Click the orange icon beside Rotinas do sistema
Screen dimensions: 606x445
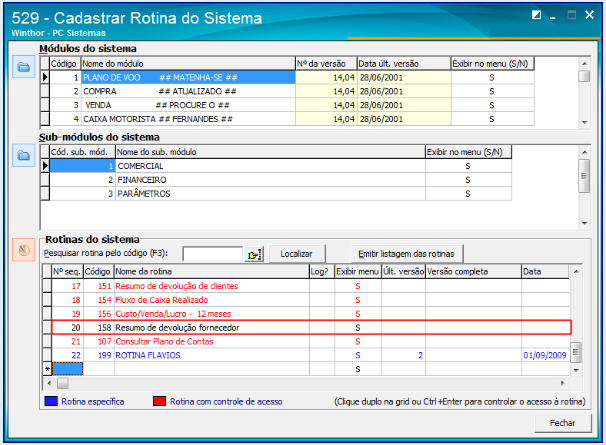pyautogui.click(x=24, y=250)
